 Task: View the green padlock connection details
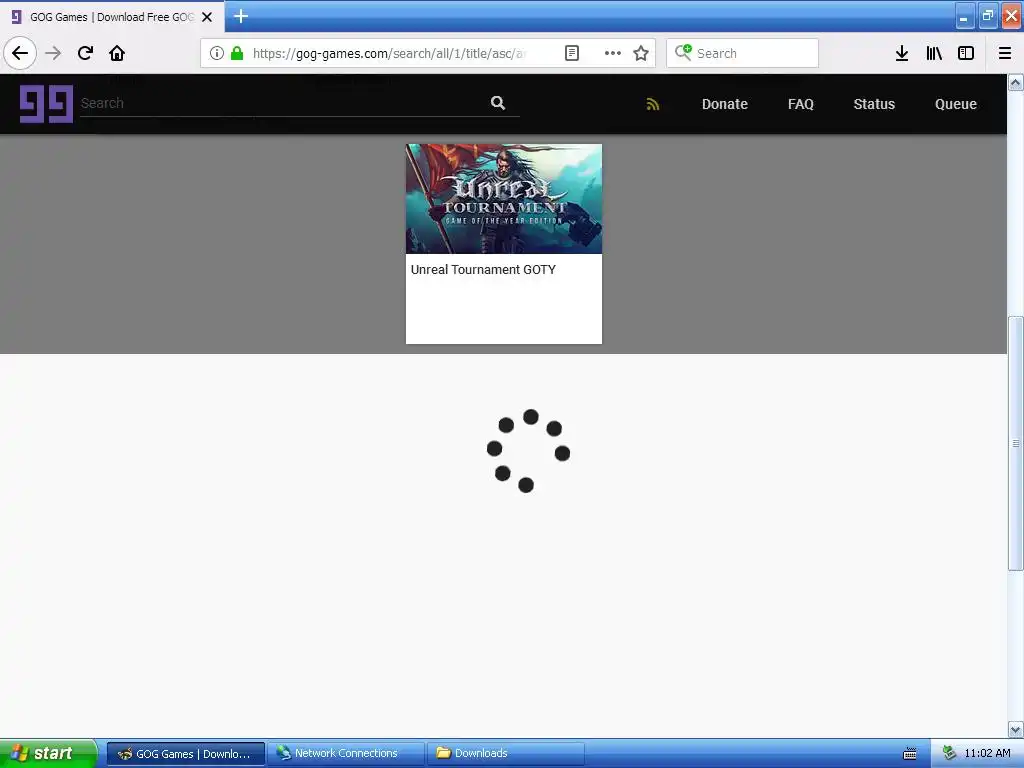tap(237, 53)
